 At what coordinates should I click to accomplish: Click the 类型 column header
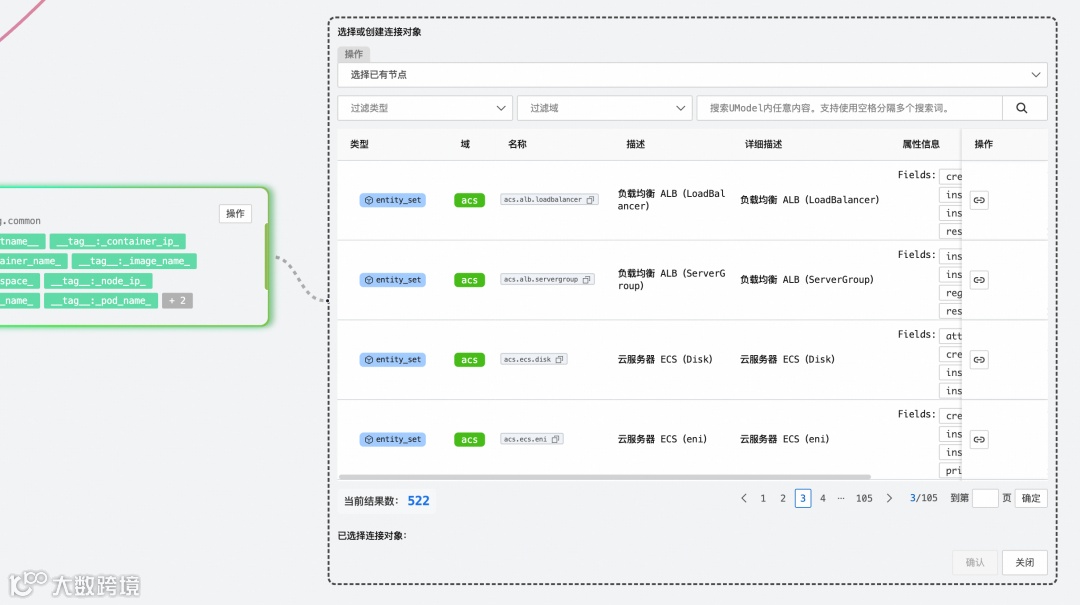[x=360, y=144]
